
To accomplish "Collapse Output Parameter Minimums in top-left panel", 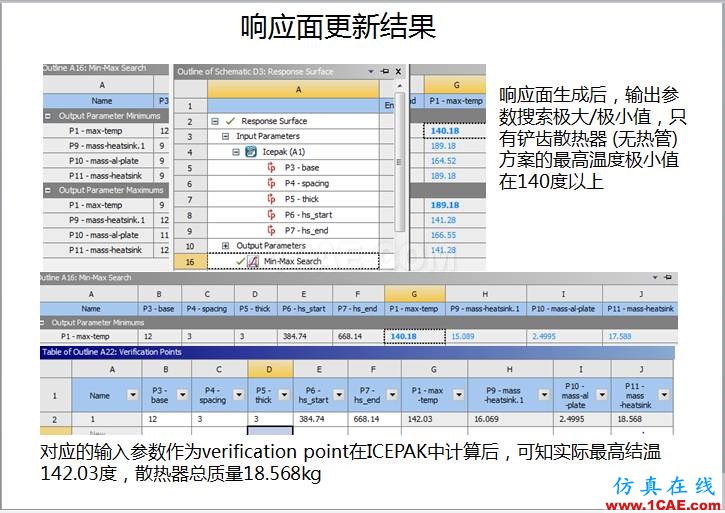I will click(48, 116).
